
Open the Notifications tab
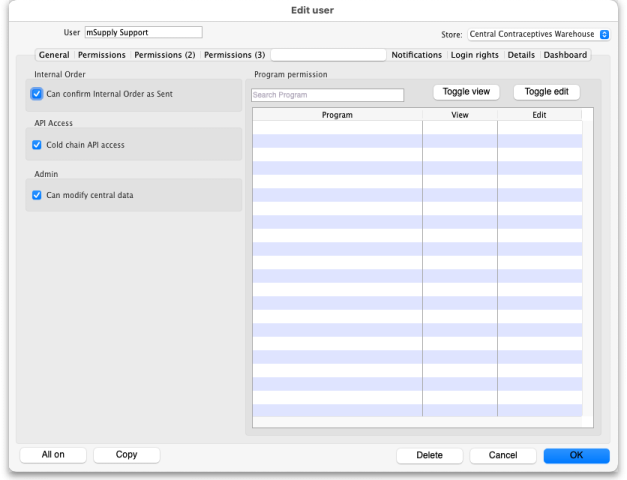click(x=416, y=55)
